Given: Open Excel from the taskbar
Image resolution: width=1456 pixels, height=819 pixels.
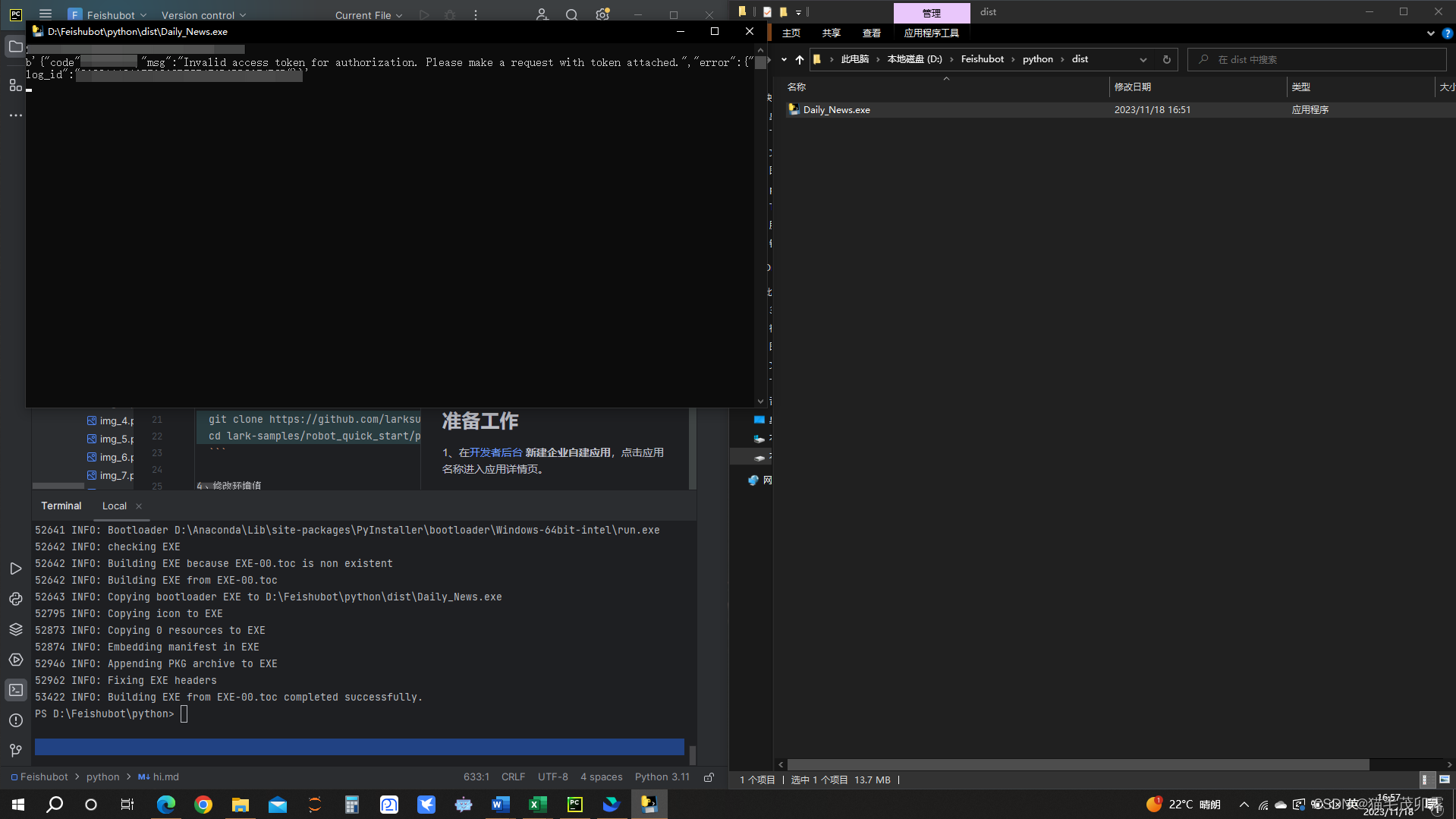Looking at the screenshot, I should pyautogui.click(x=538, y=804).
